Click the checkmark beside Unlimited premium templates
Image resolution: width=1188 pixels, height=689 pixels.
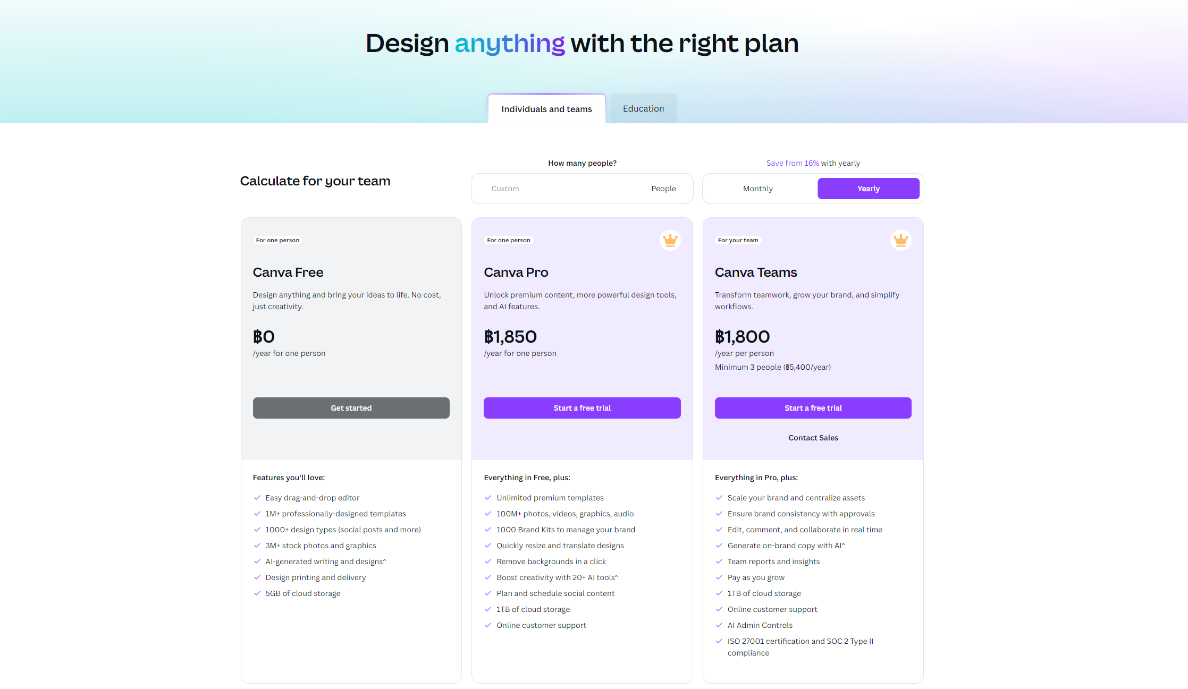click(488, 497)
